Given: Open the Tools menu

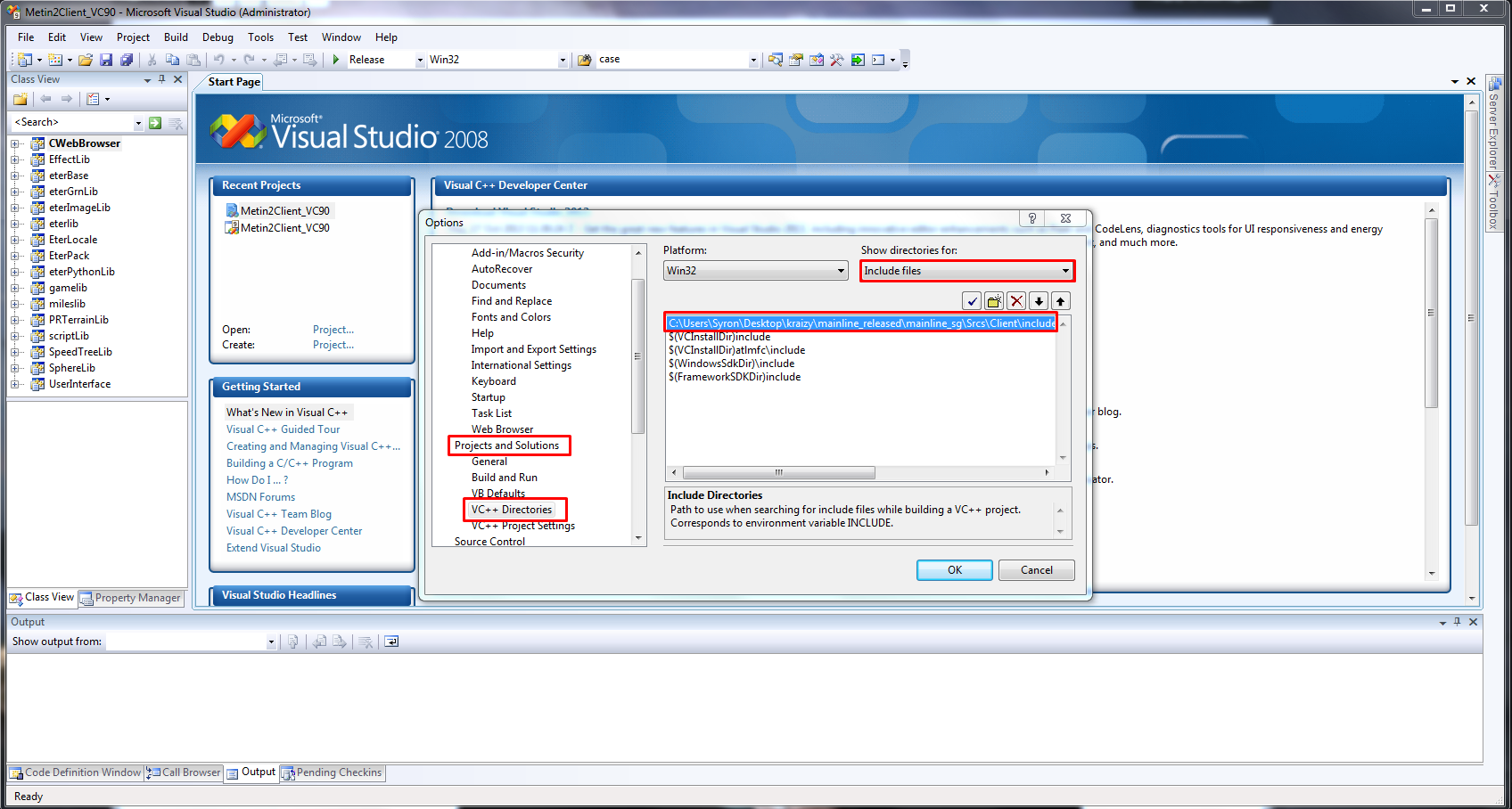Looking at the screenshot, I should (x=260, y=37).
